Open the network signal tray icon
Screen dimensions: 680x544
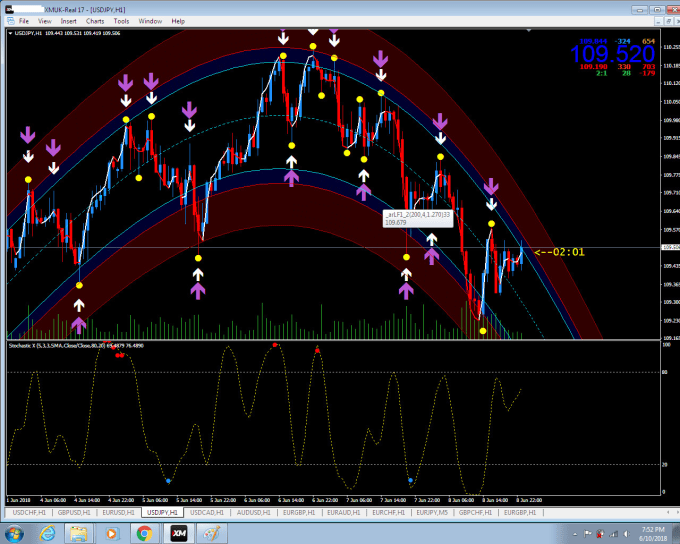pos(614,534)
